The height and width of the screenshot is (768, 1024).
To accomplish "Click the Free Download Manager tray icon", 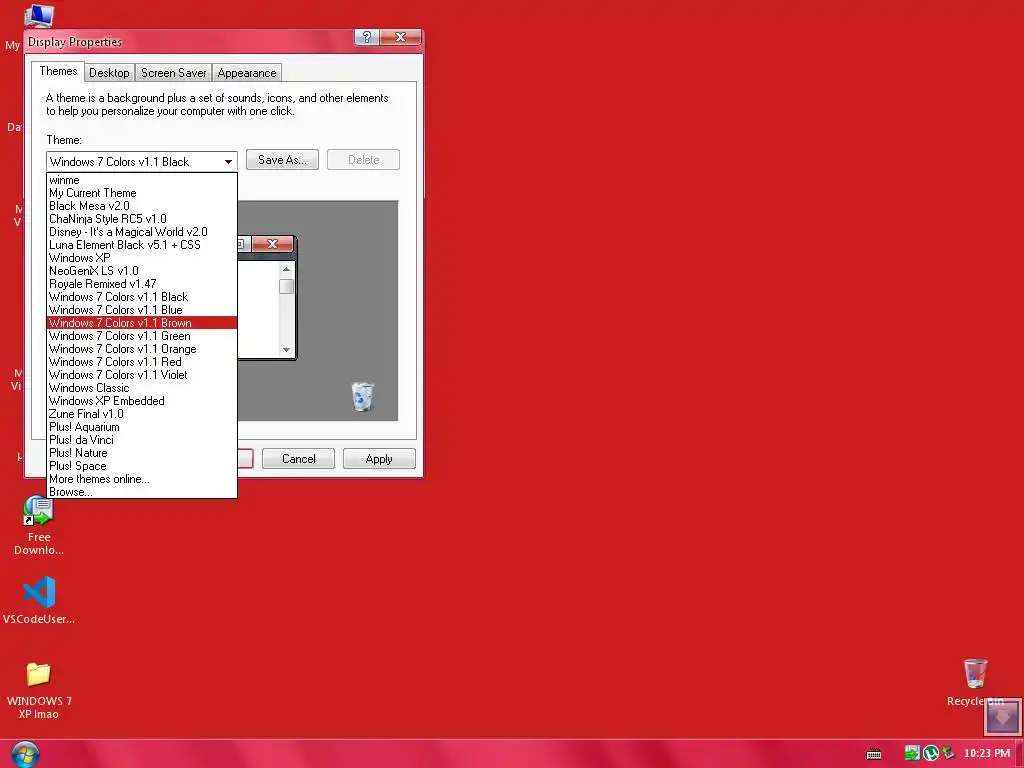I will (912, 753).
